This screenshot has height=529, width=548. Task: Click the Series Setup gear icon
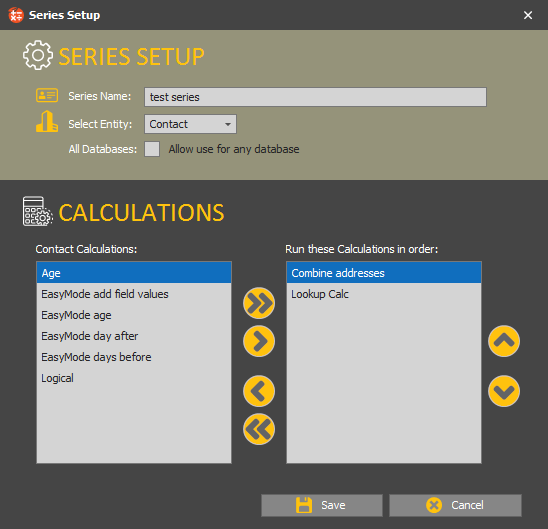tap(38, 55)
